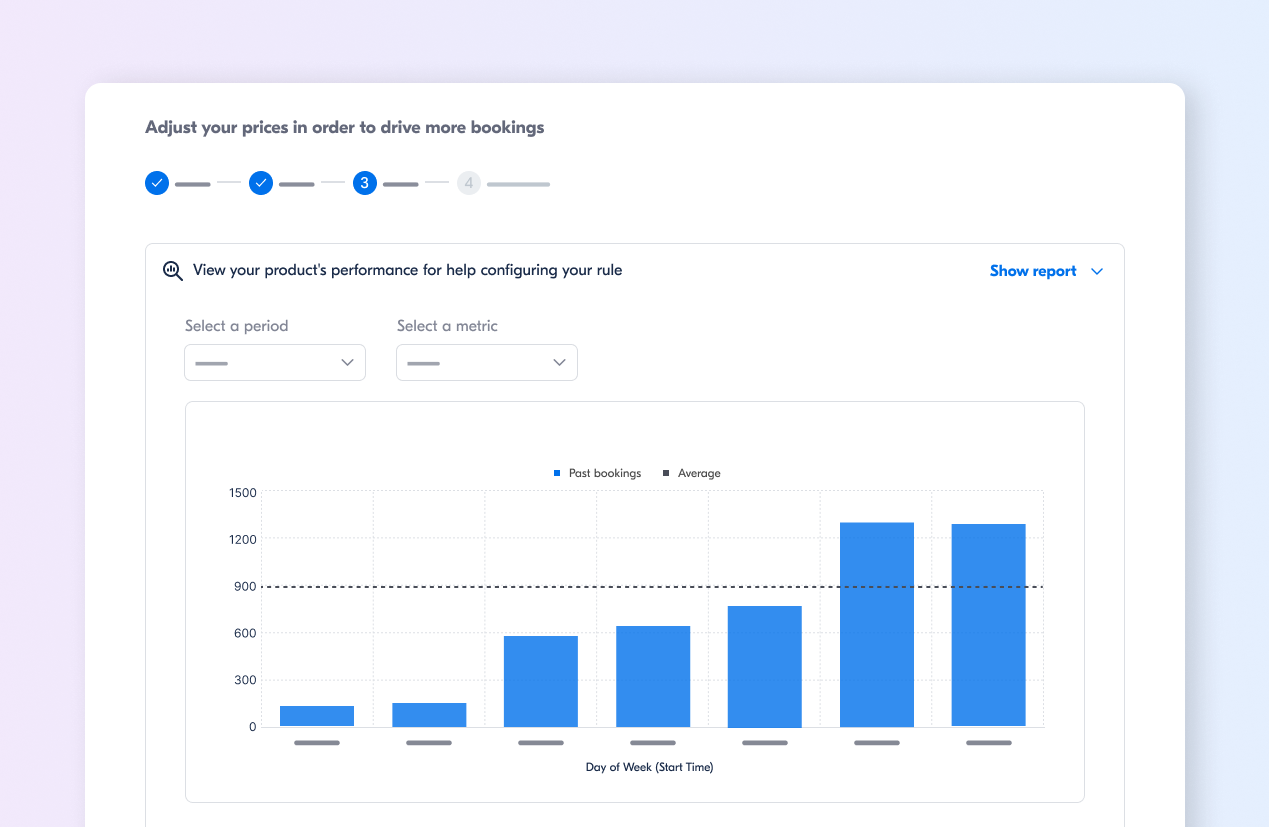
Task: Click the dark Average legend square
Action: [x=666, y=473]
